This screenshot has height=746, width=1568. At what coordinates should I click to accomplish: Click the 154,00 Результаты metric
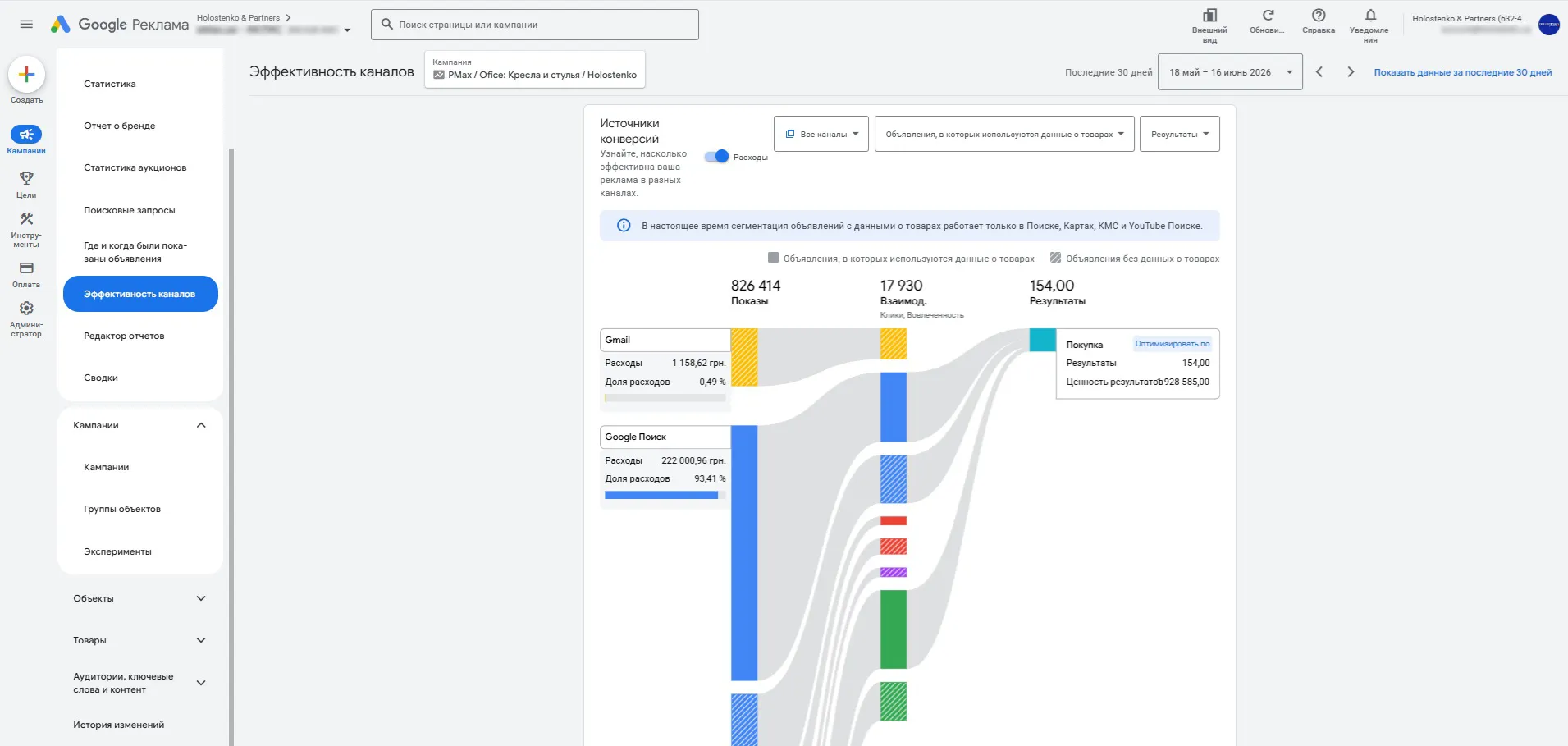click(x=1058, y=292)
